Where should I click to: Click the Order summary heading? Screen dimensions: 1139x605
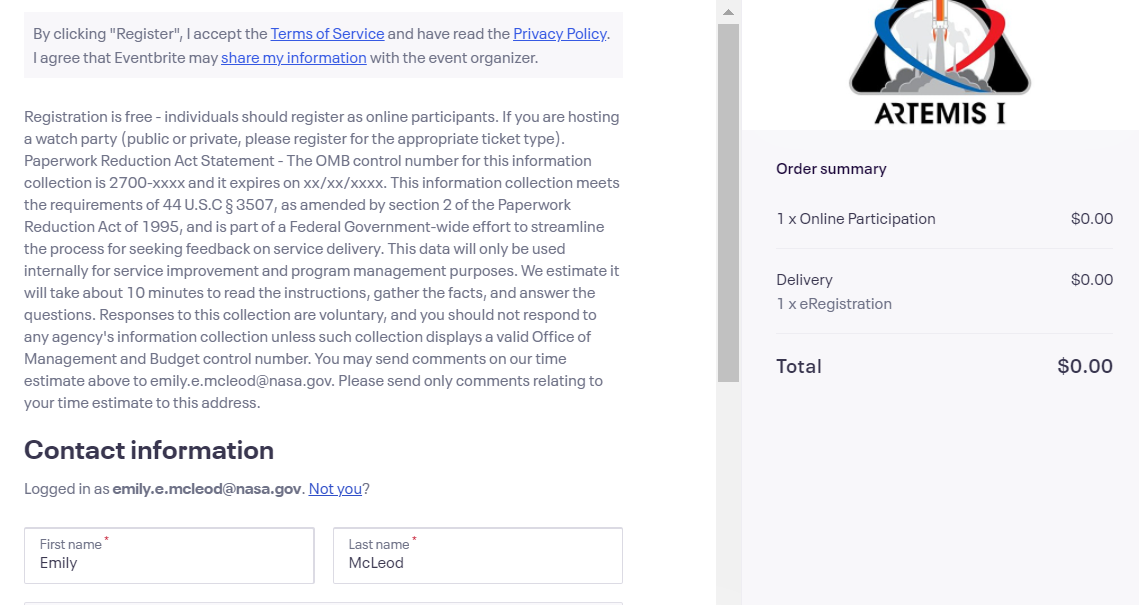[x=831, y=169]
